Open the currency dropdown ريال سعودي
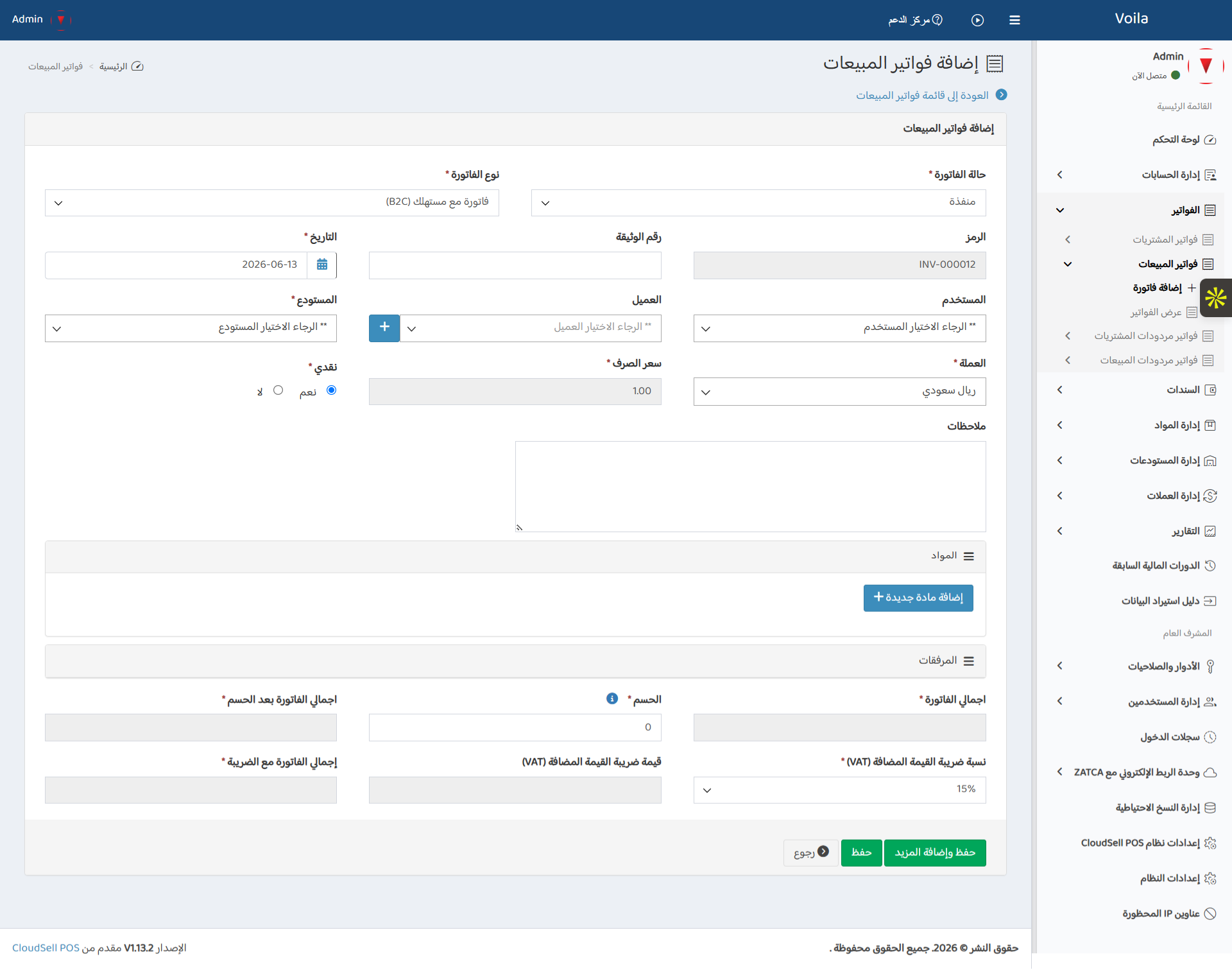 [x=839, y=392]
